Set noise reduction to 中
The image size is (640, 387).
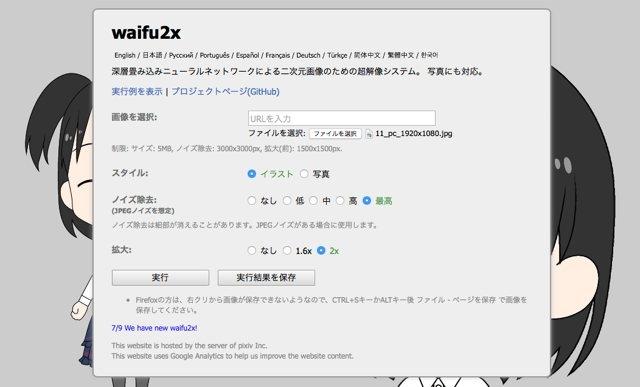click(313, 200)
